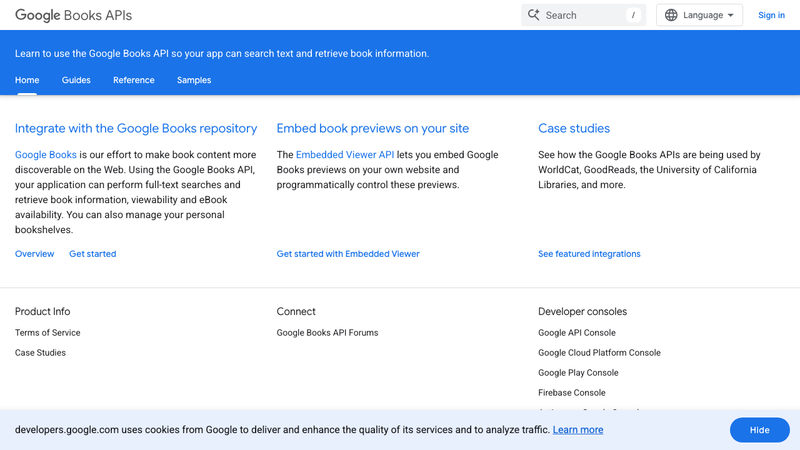Open Case Studies footer link

(x=40, y=353)
